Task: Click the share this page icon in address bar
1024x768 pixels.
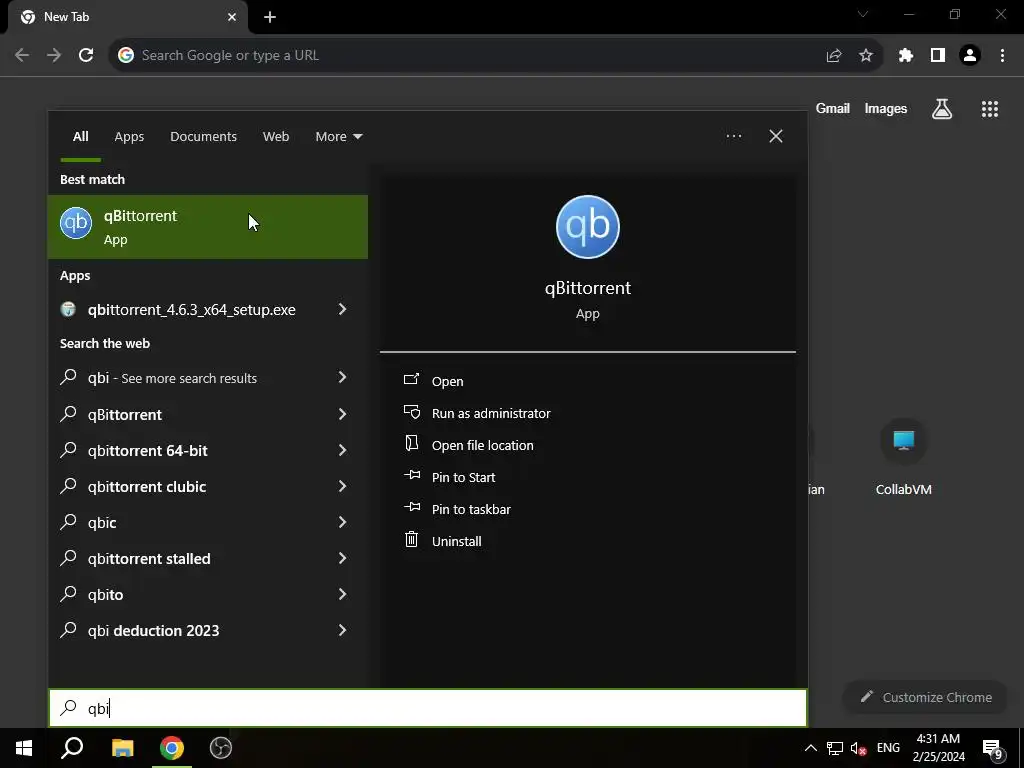Action: tap(834, 56)
